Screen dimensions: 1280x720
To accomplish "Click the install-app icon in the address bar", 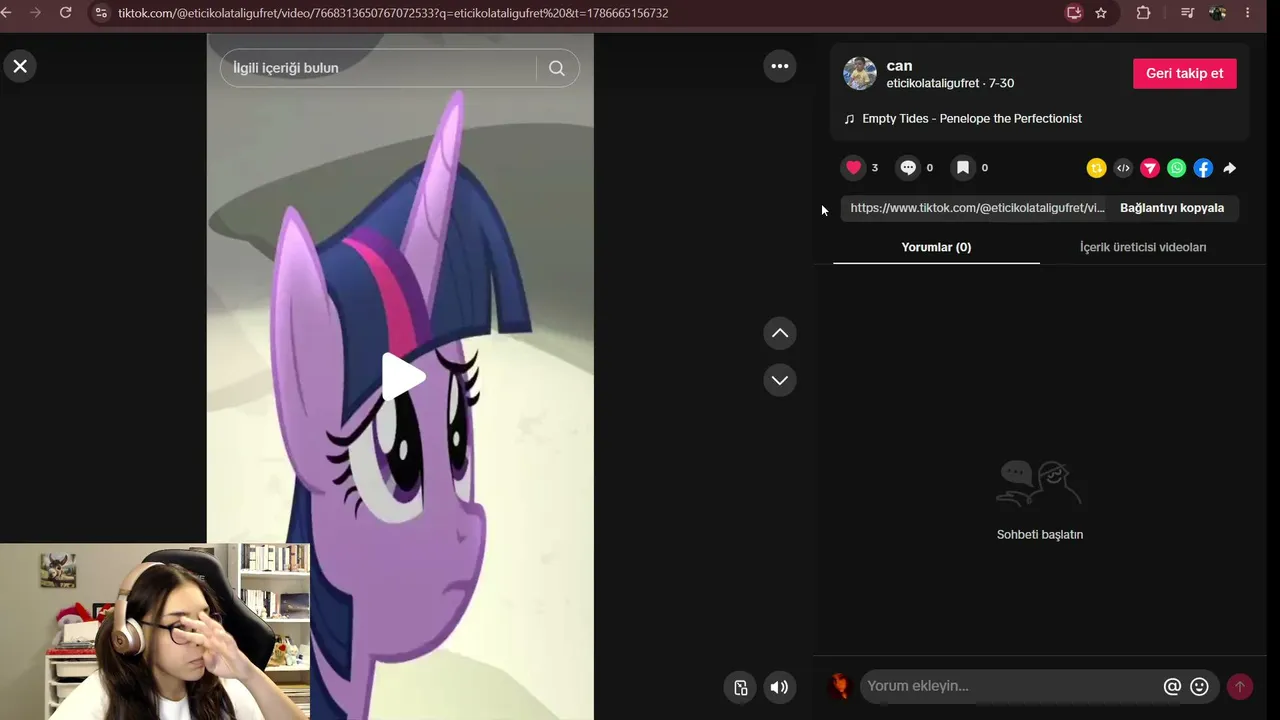I will coord(1074,13).
